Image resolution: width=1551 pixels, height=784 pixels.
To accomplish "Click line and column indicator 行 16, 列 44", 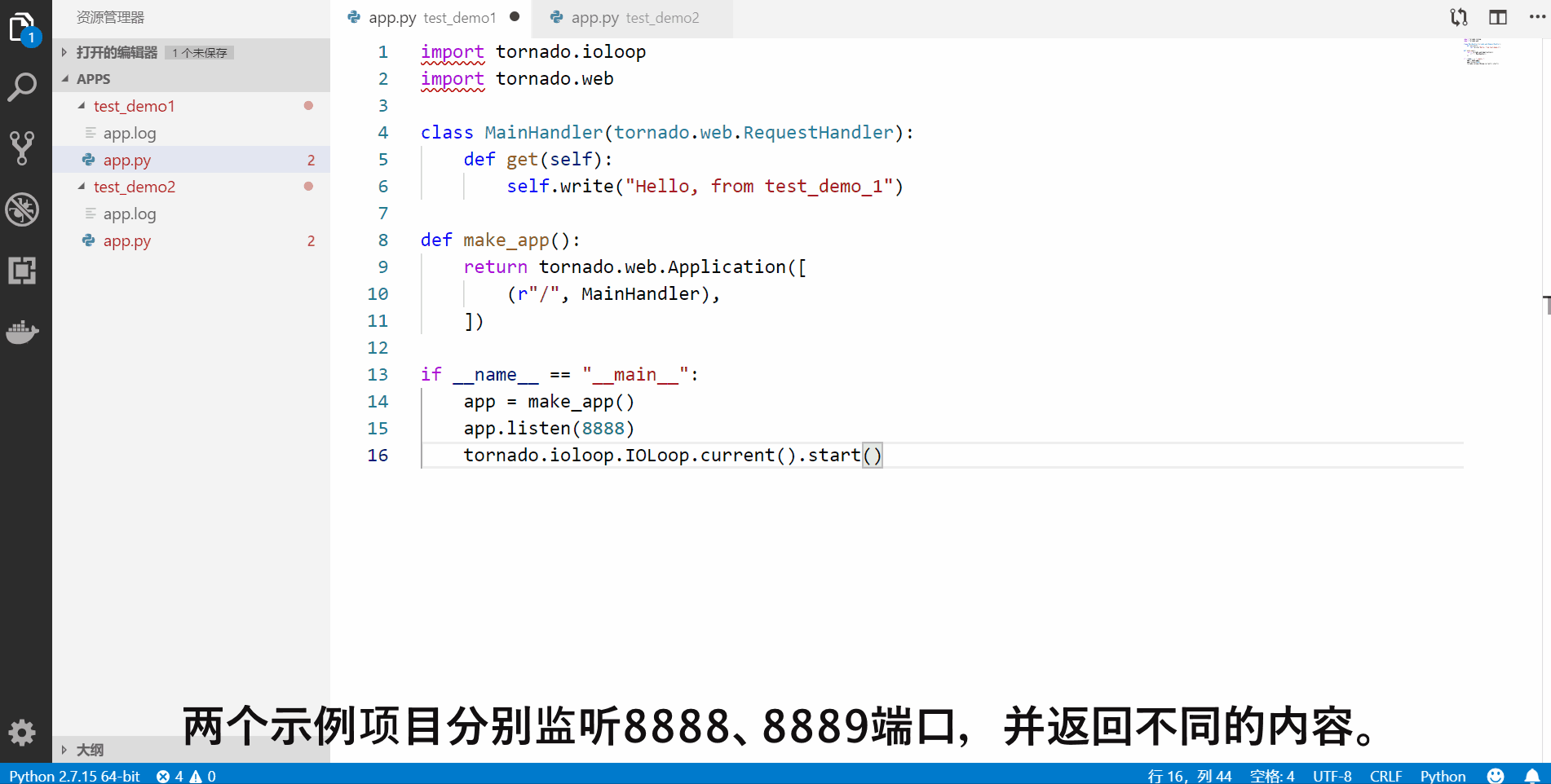I will point(1190,776).
